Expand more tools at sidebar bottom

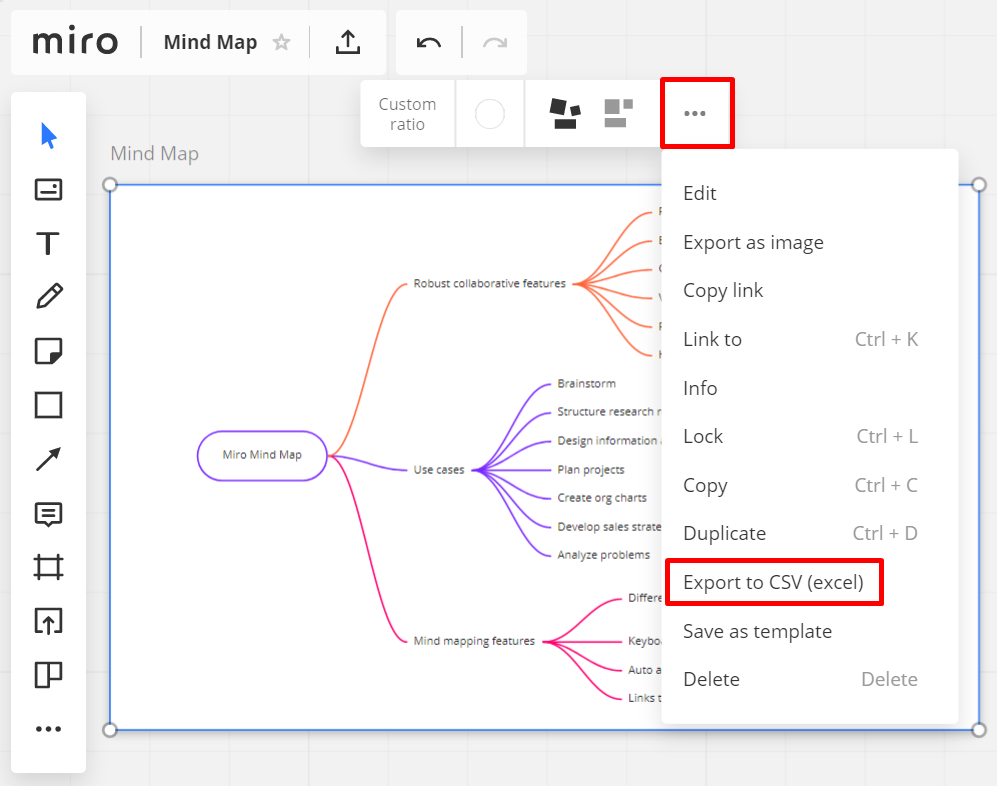click(x=48, y=729)
